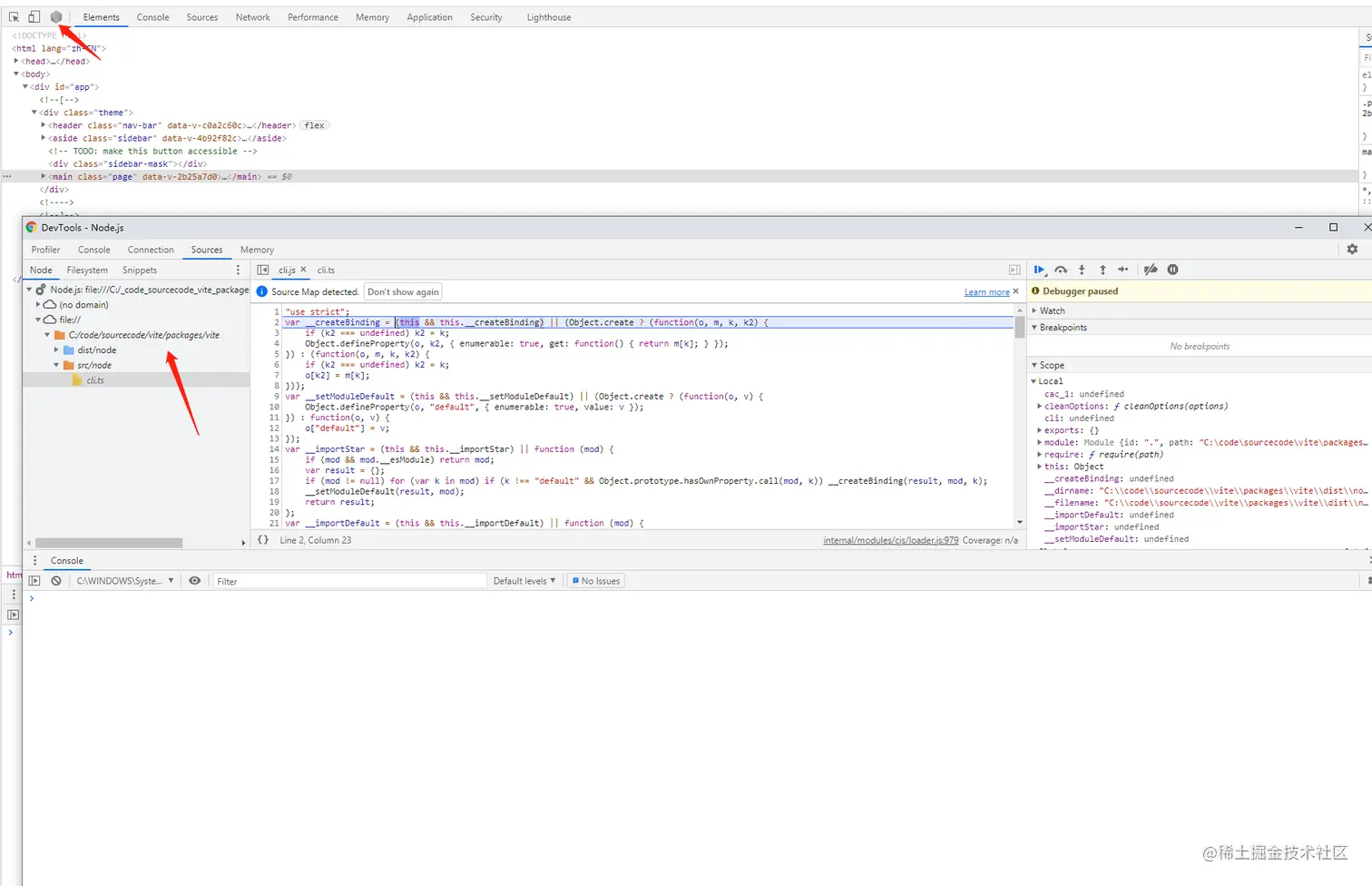
Task: Create live expression eye icon
Action: (x=194, y=581)
